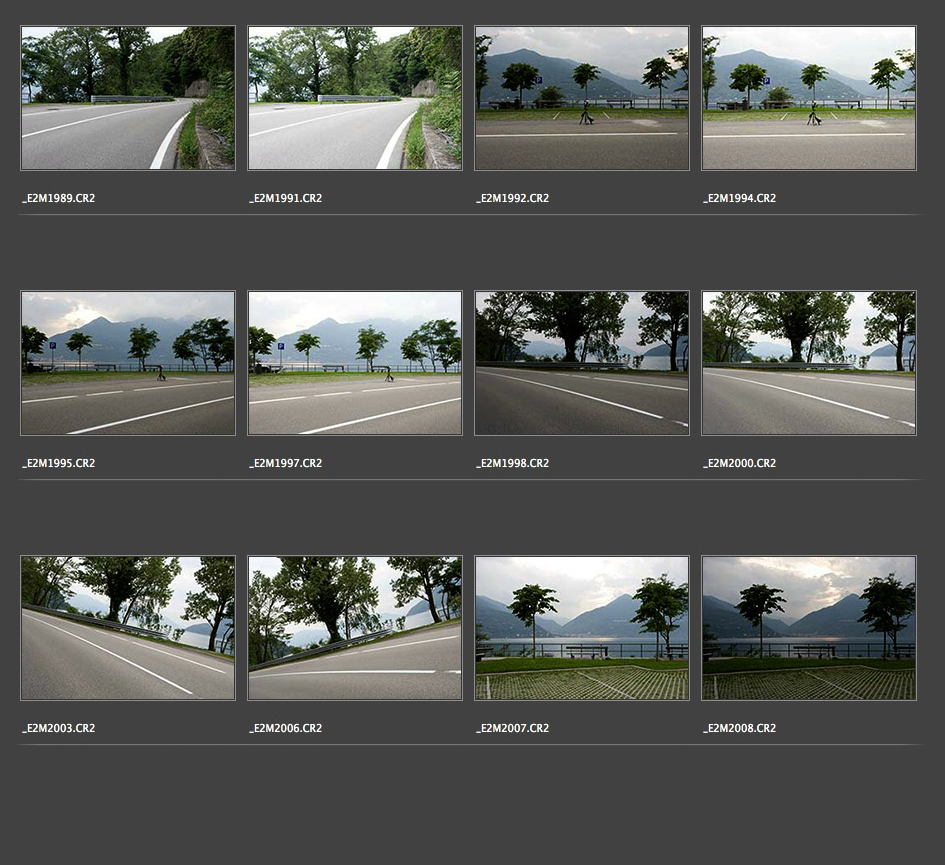Select the _E2M1989.CR2 photo thumbnail
This screenshot has height=865, width=945.
click(x=128, y=98)
